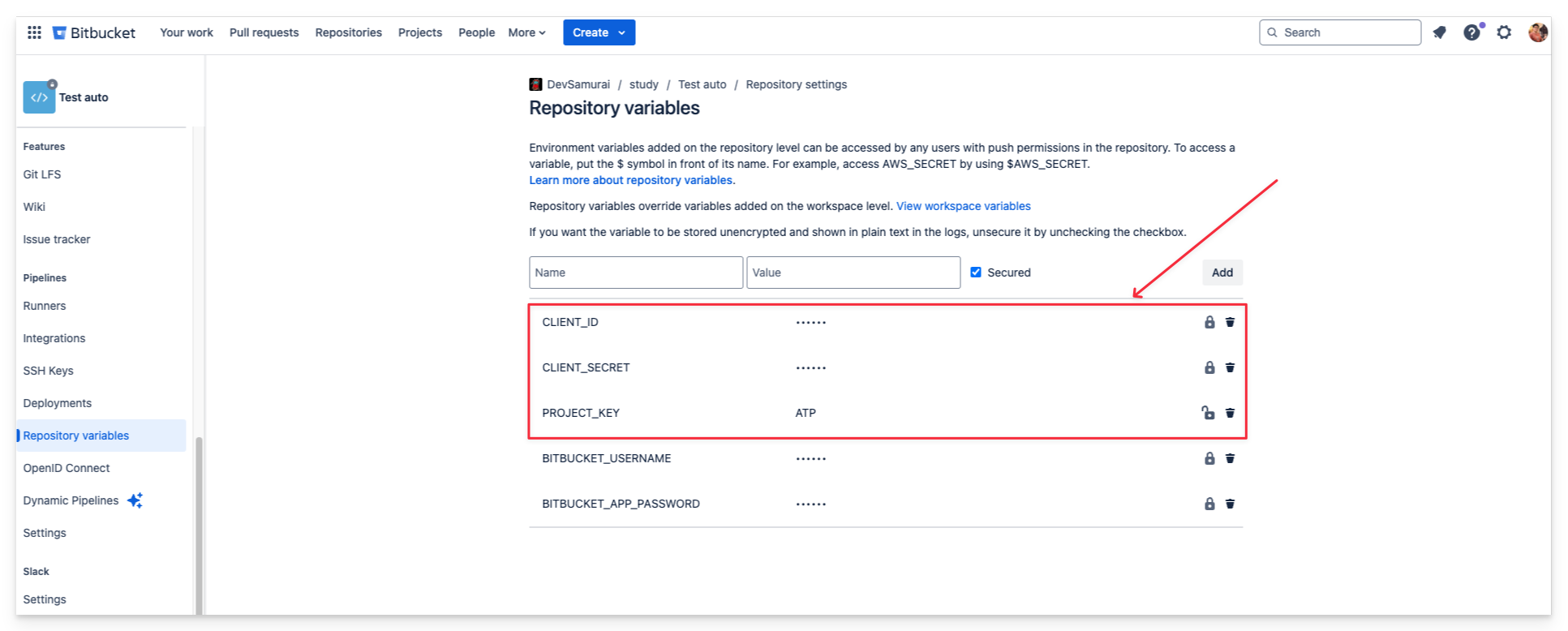Open the user profile avatar
Viewport: 1568px width, 631px height.
(x=1538, y=32)
